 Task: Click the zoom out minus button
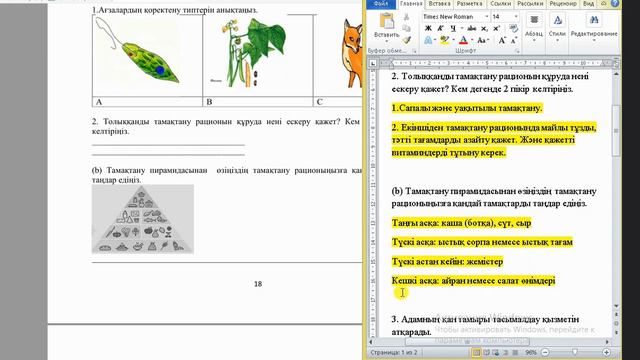pos(545,352)
